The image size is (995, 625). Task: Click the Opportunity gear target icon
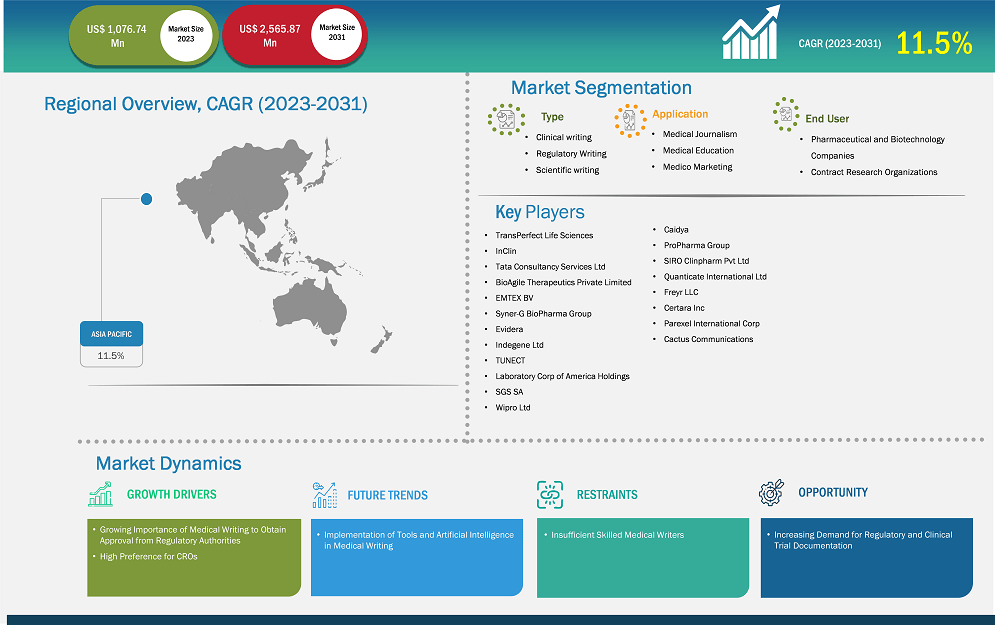[x=771, y=492]
